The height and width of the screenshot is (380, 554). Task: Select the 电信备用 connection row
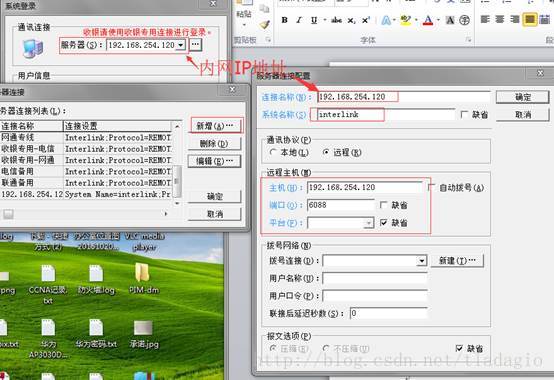point(86,171)
